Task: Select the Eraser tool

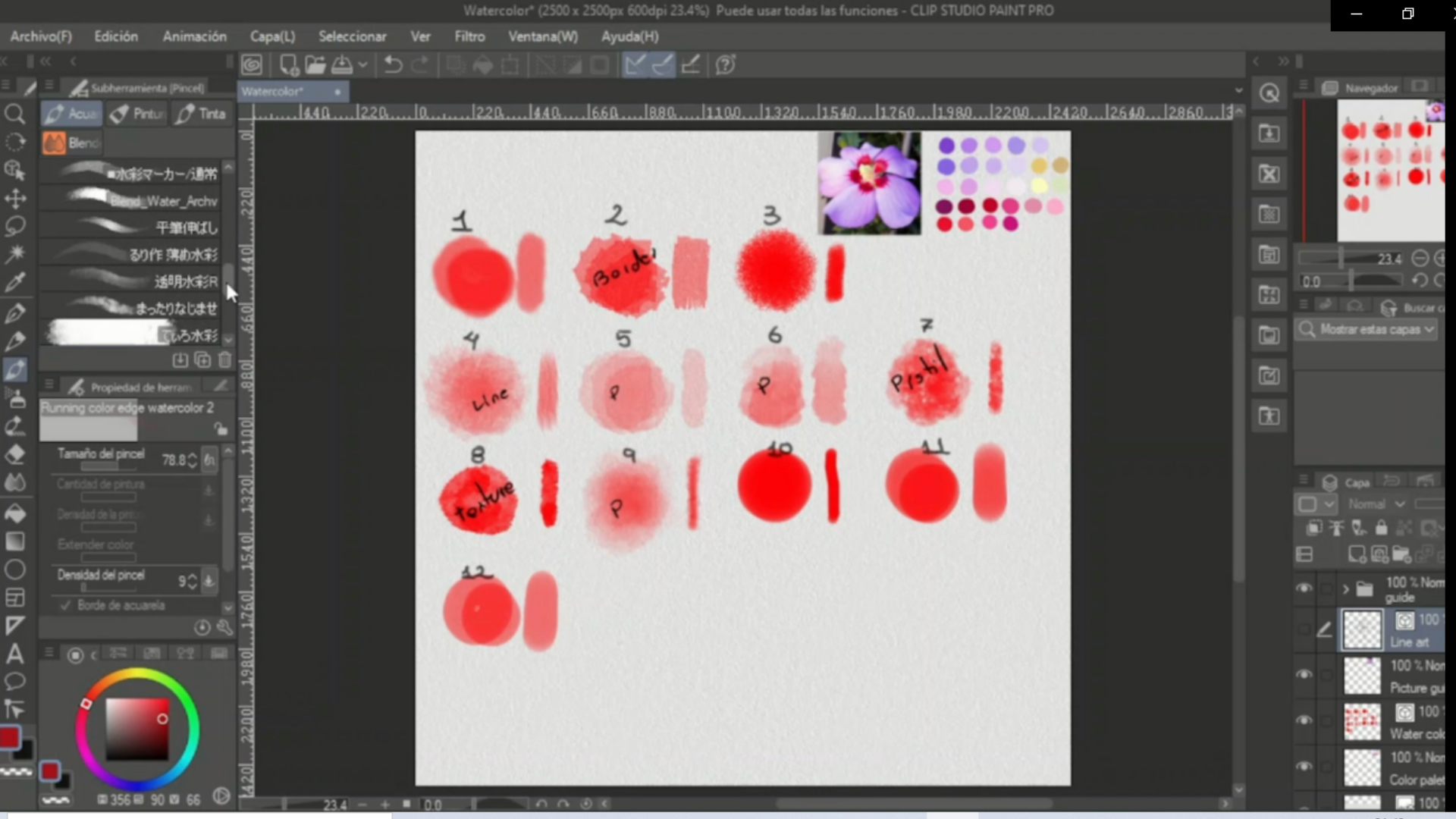Action: click(14, 455)
